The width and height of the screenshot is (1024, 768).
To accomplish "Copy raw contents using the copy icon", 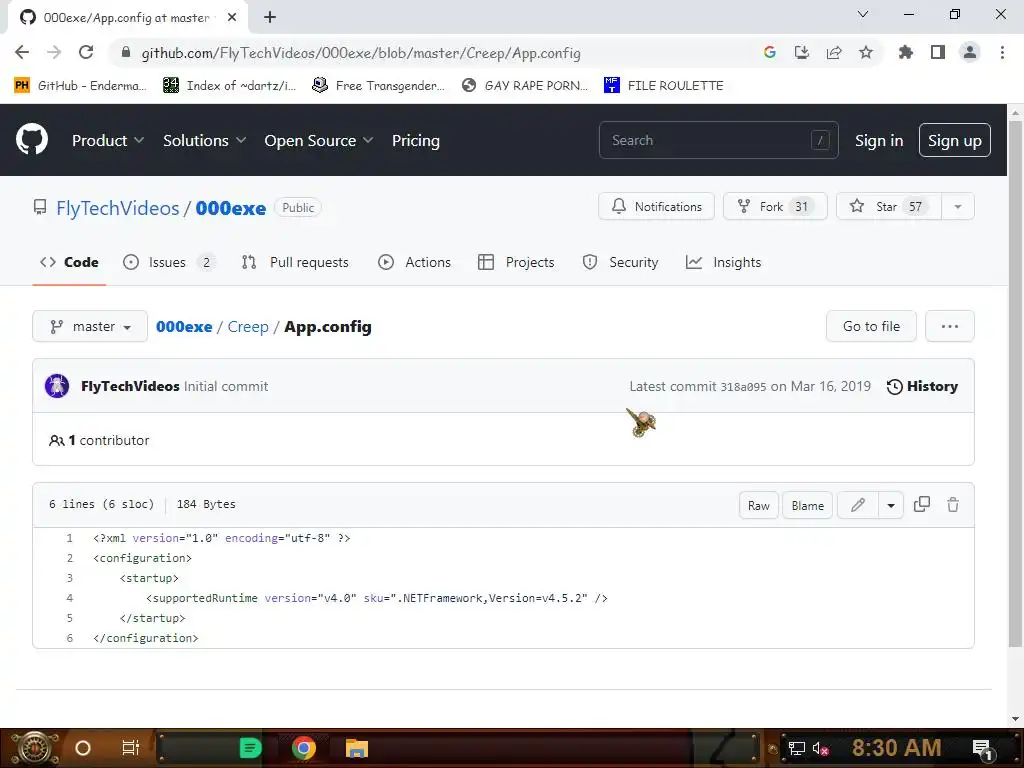I will click(921, 504).
